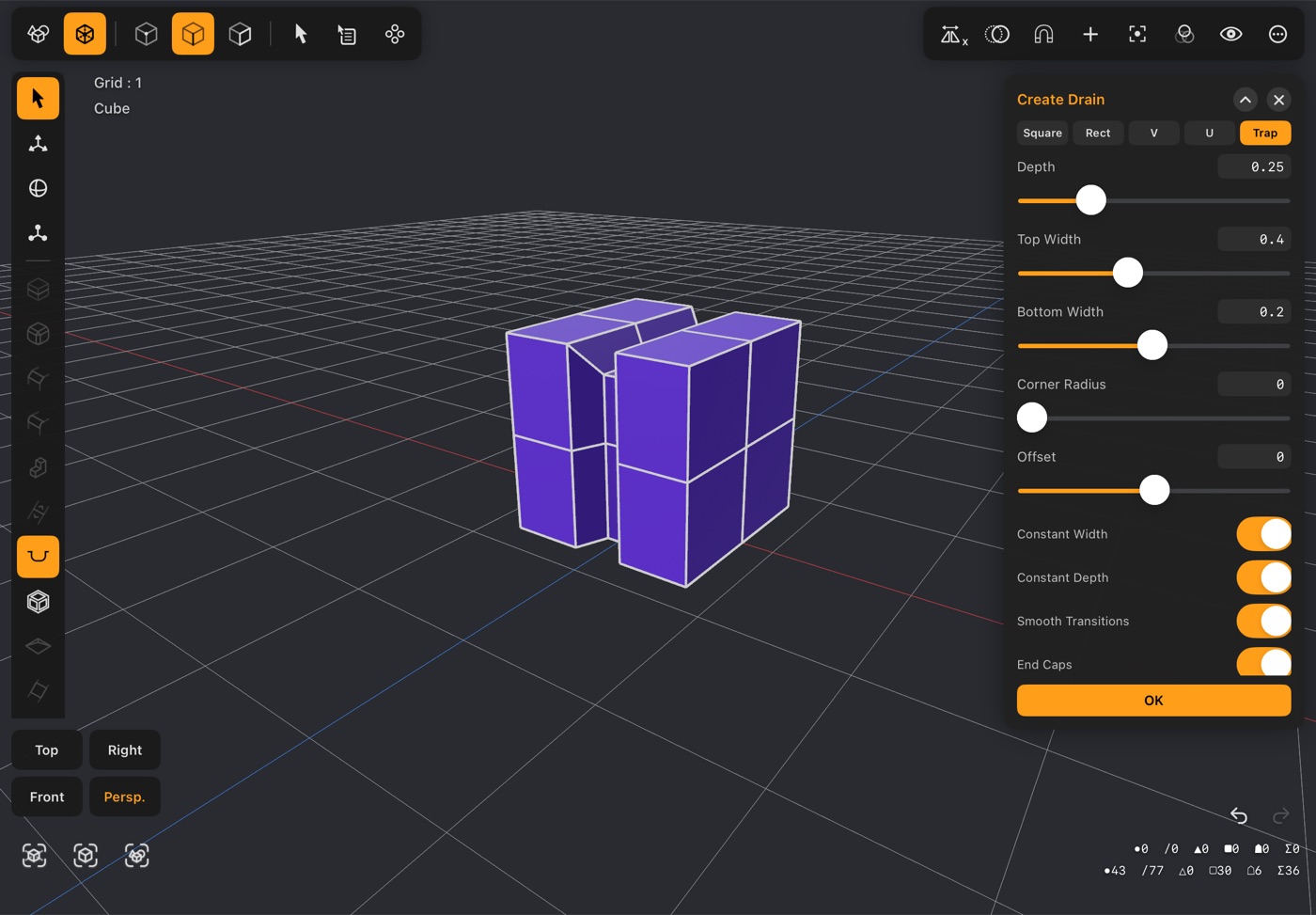Select the magnet snapping icon
Screen dimensions: 1316x915
tap(1043, 35)
